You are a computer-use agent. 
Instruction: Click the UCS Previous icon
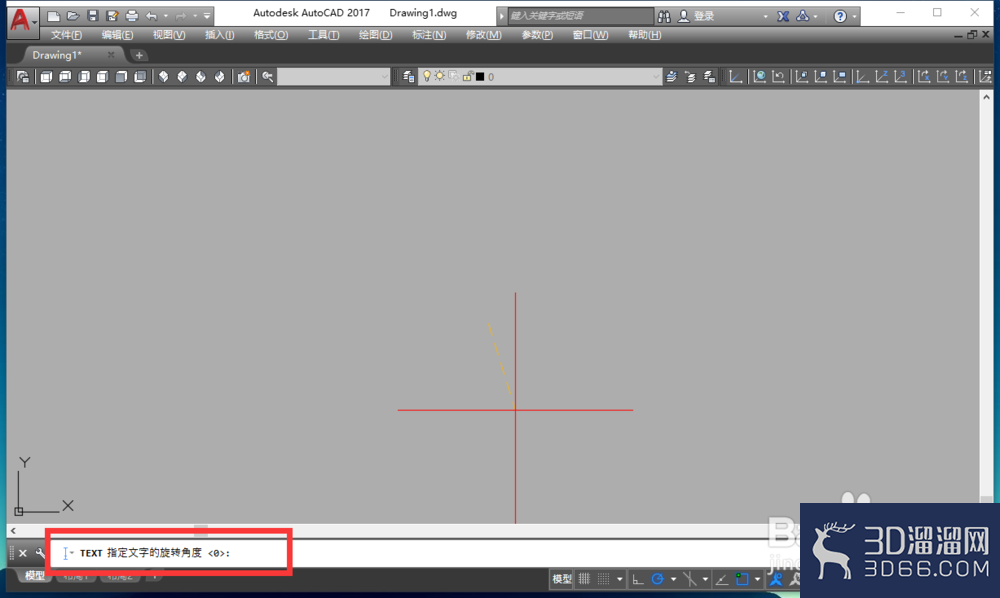point(778,77)
